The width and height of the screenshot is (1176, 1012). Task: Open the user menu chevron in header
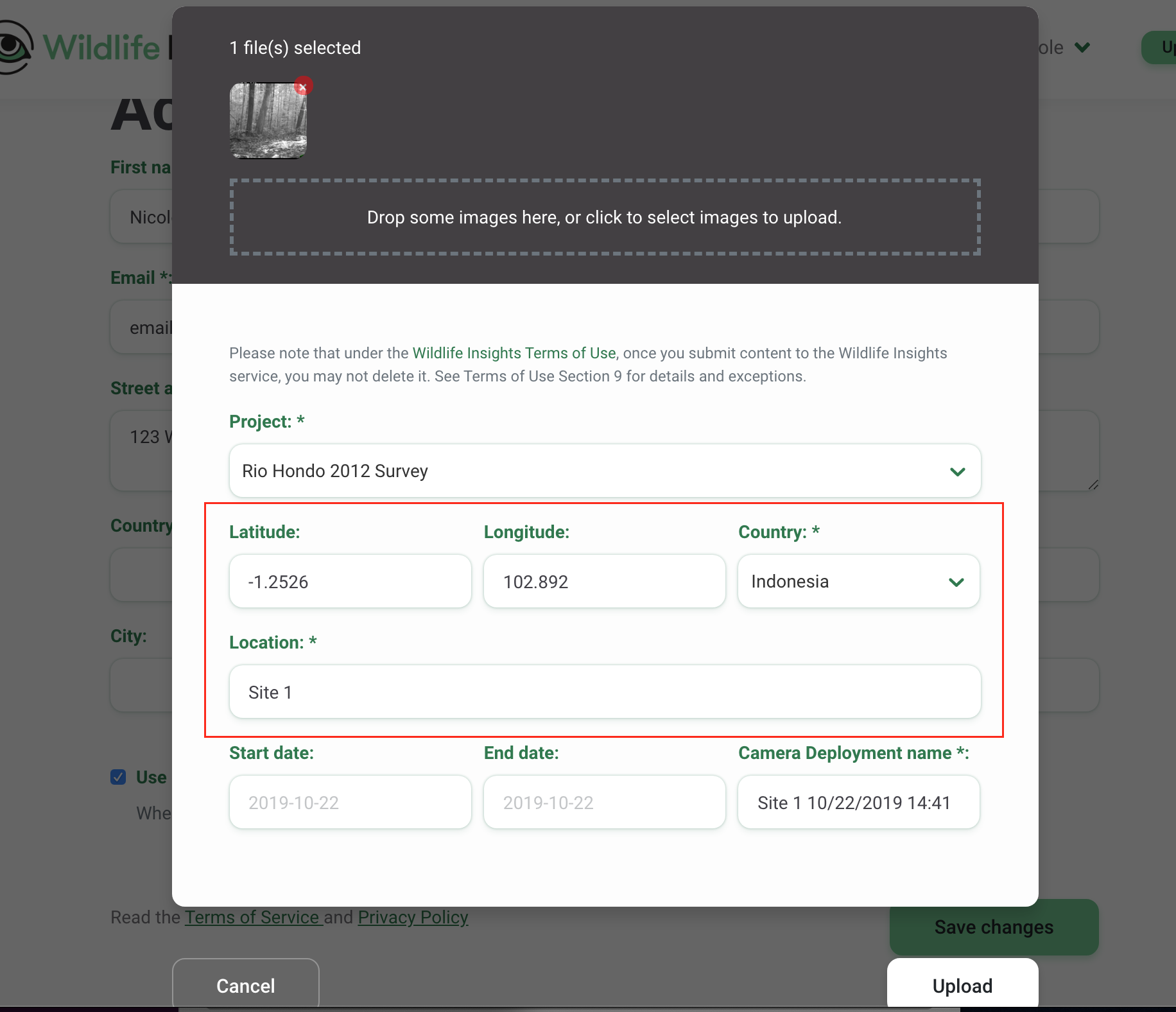1082,48
